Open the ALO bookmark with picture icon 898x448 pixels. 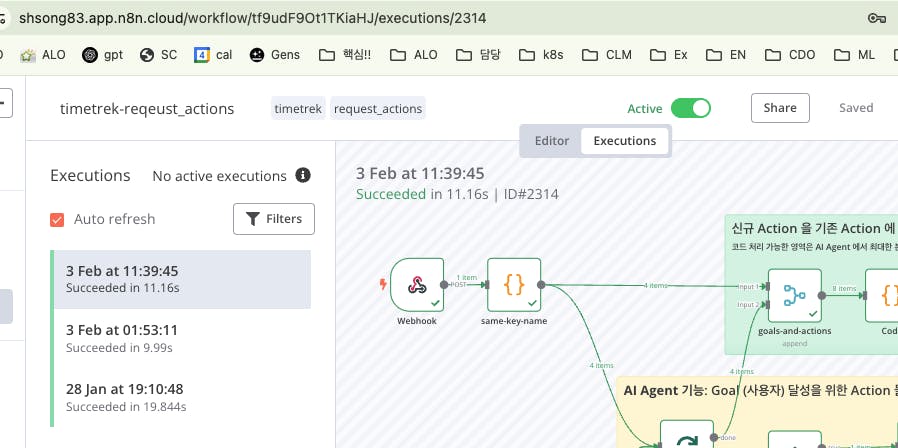click(x=43, y=55)
